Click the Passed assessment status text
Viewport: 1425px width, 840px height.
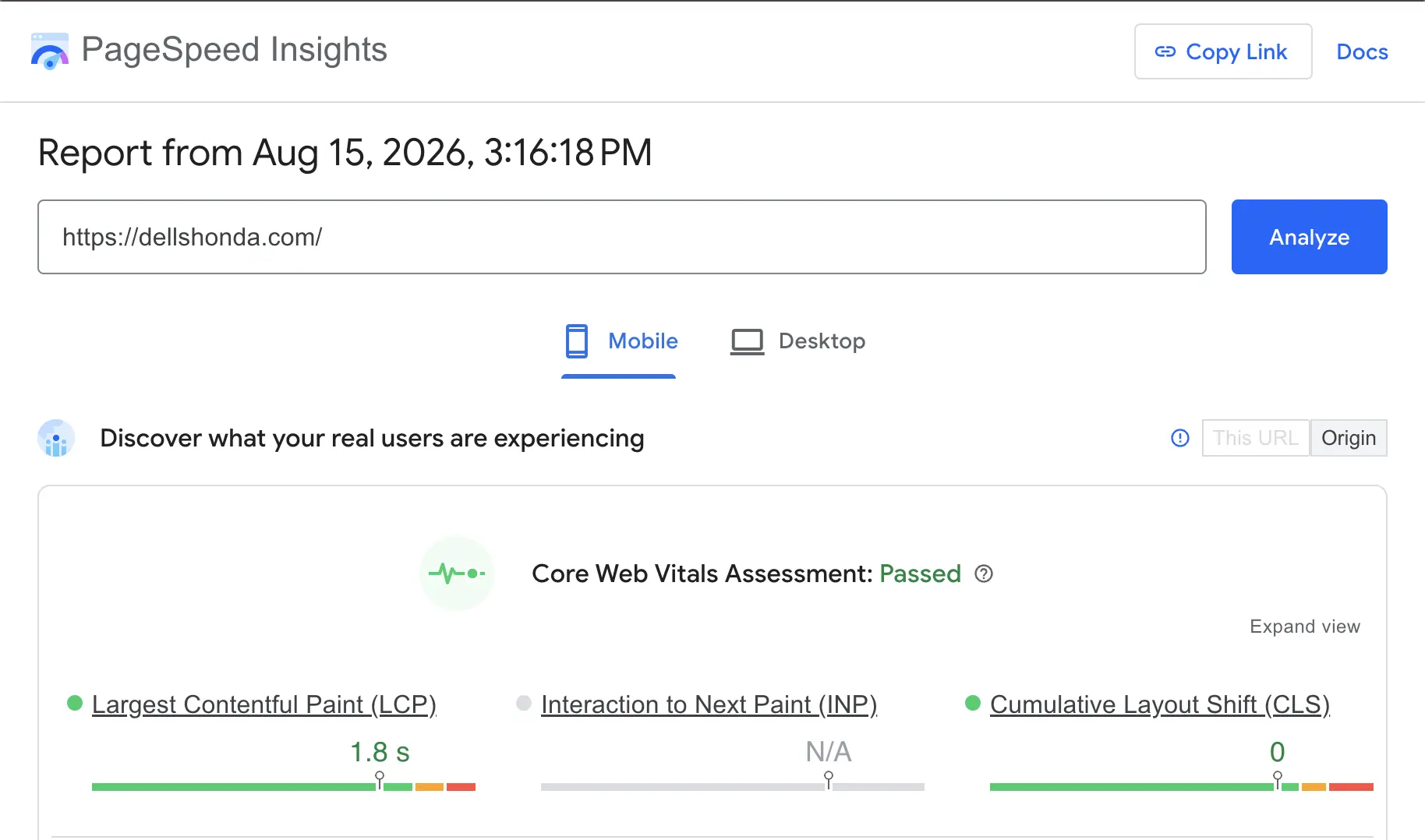tap(920, 574)
